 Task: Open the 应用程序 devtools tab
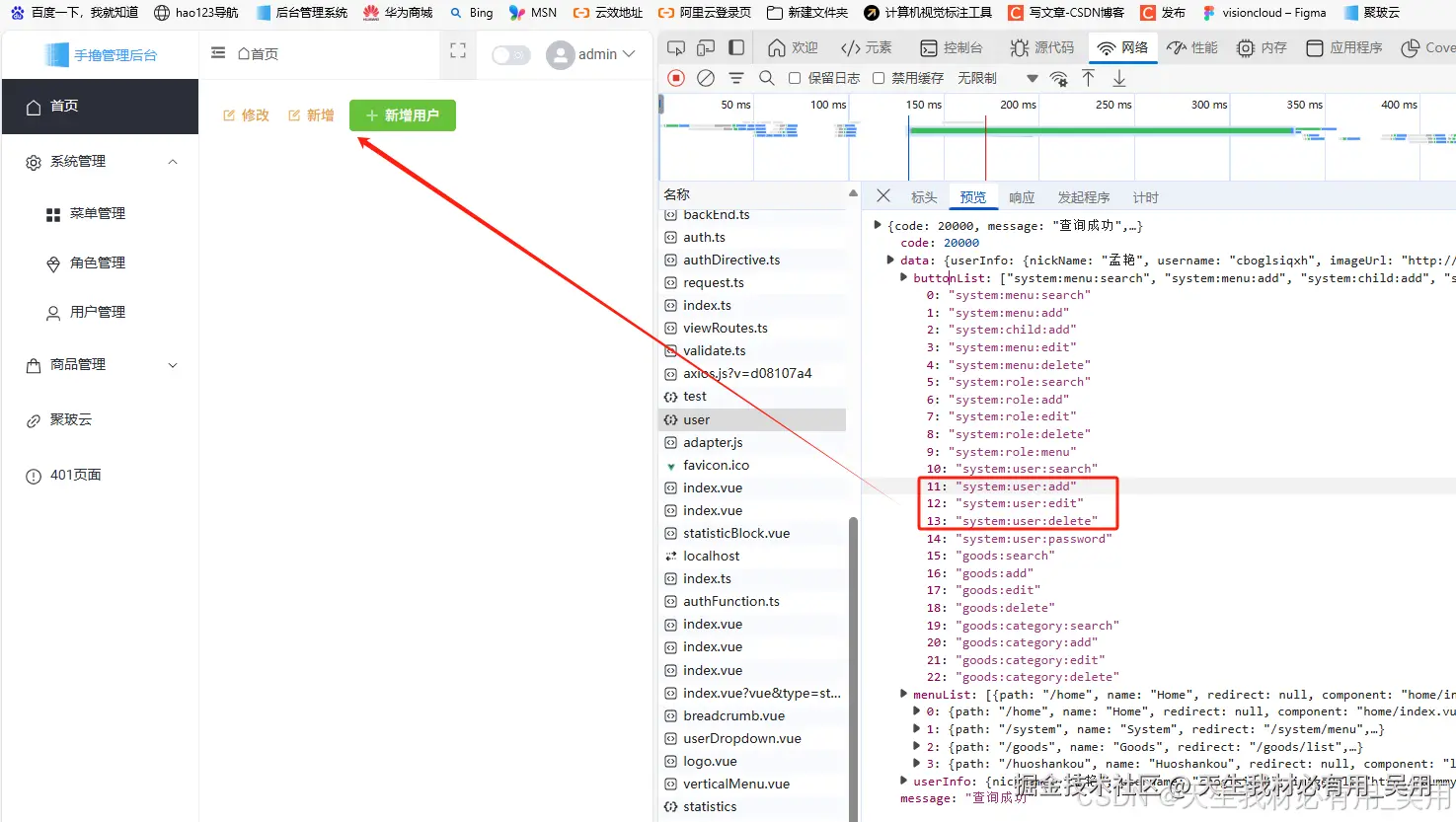1343,47
